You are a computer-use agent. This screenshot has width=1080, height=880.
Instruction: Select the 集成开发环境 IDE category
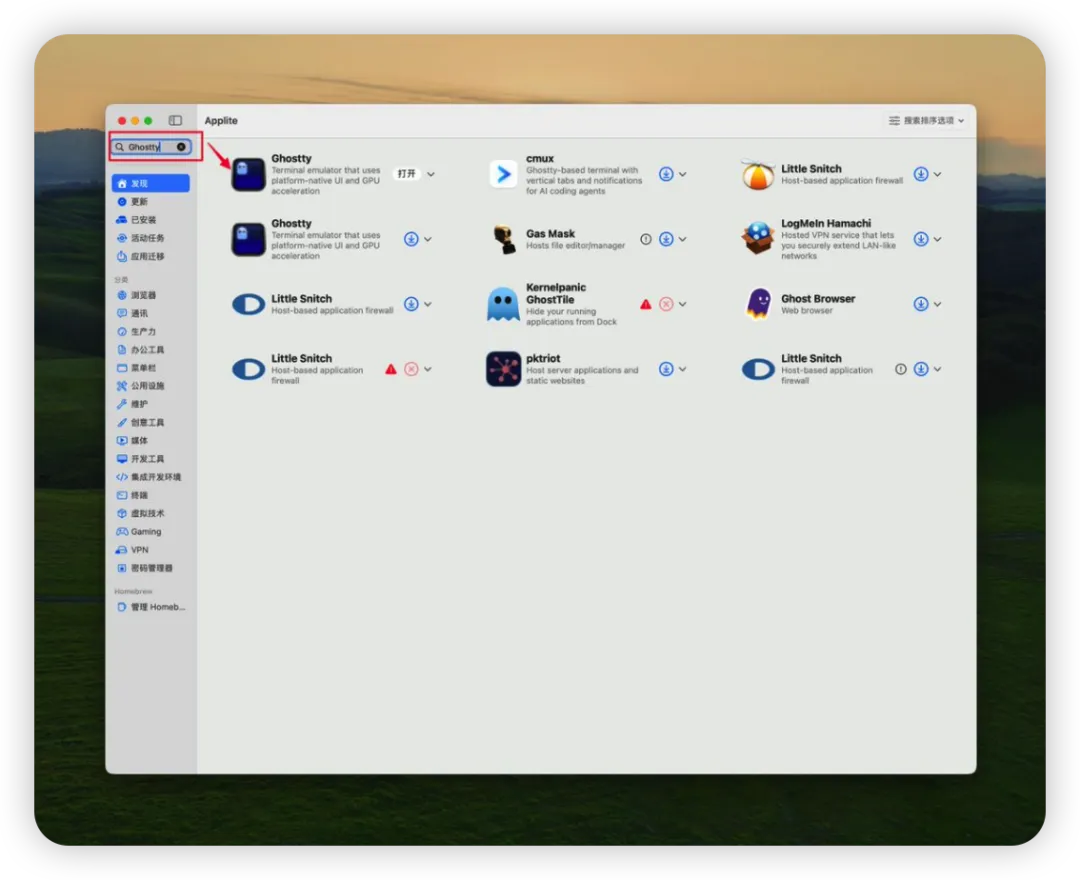pos(151,476)
